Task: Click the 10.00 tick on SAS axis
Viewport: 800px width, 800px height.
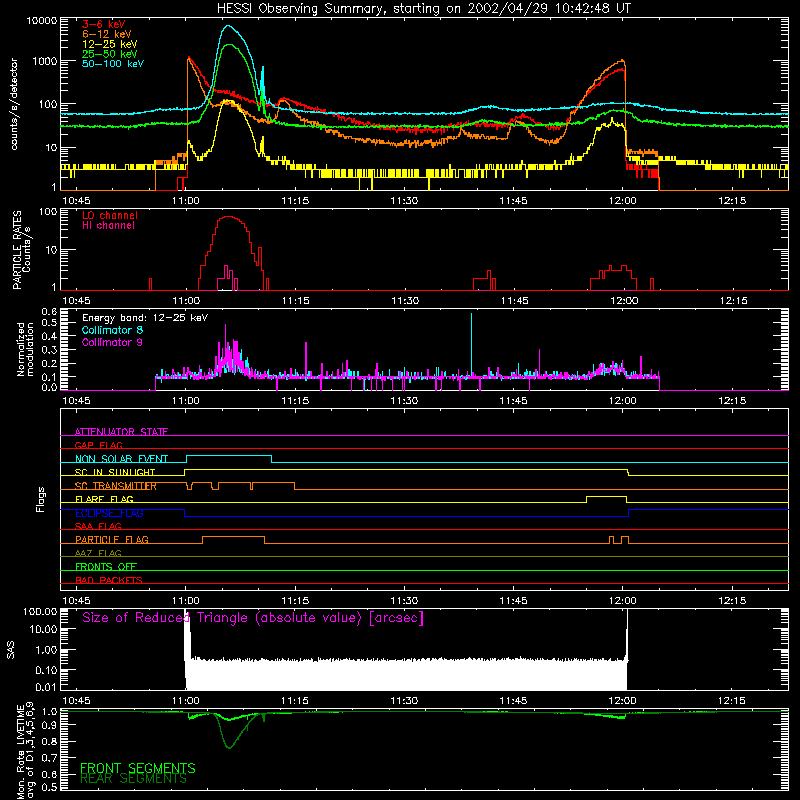Action: tap(43, 629)
